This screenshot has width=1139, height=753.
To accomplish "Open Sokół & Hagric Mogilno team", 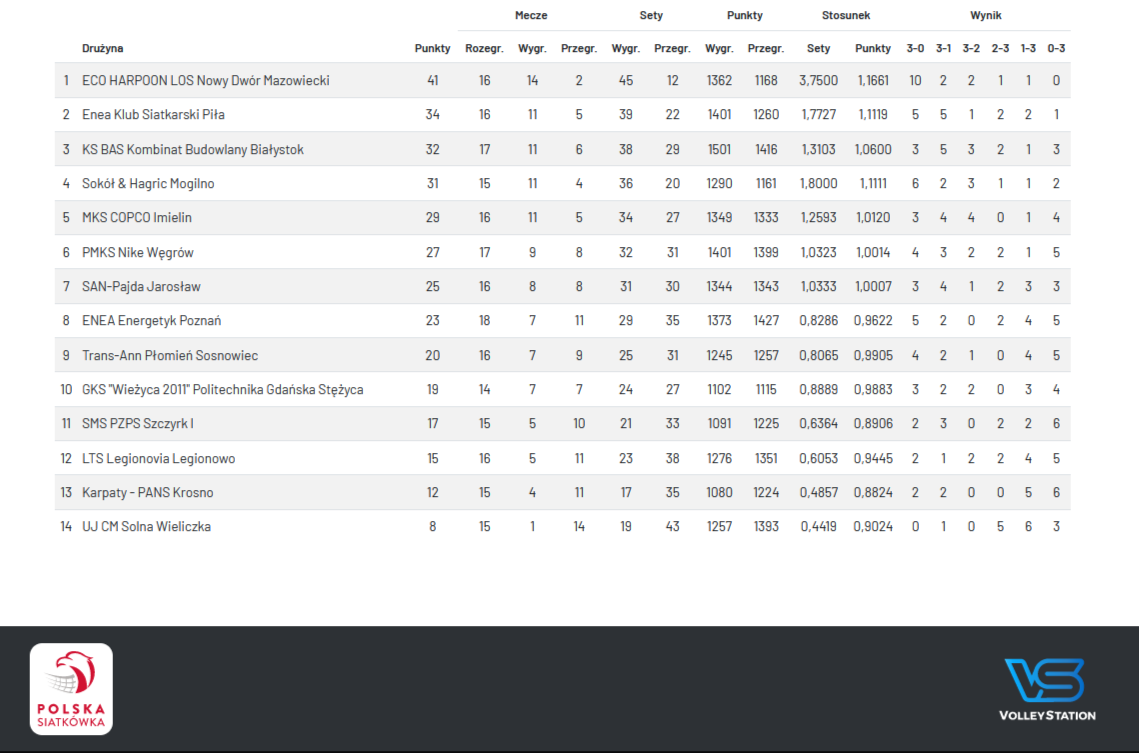I will [148, 184].
